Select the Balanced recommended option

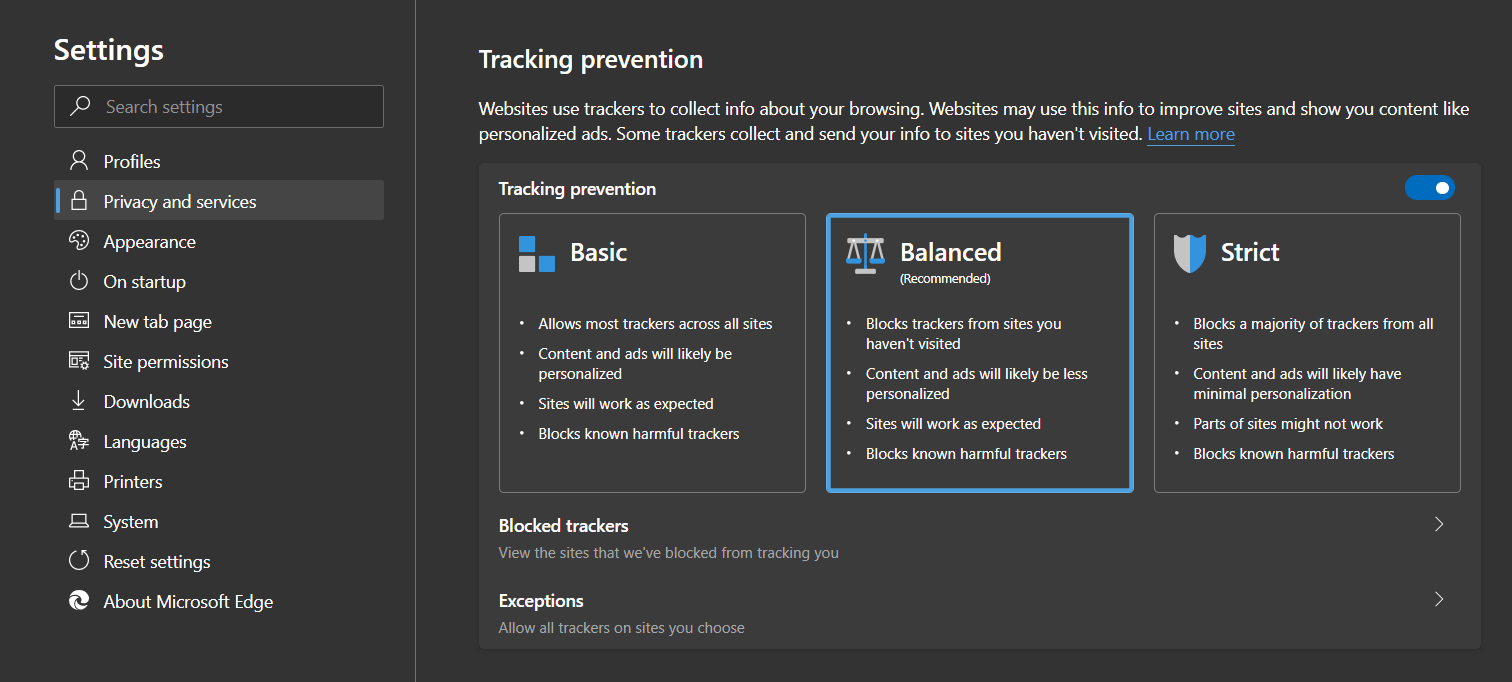pos(979,352)
